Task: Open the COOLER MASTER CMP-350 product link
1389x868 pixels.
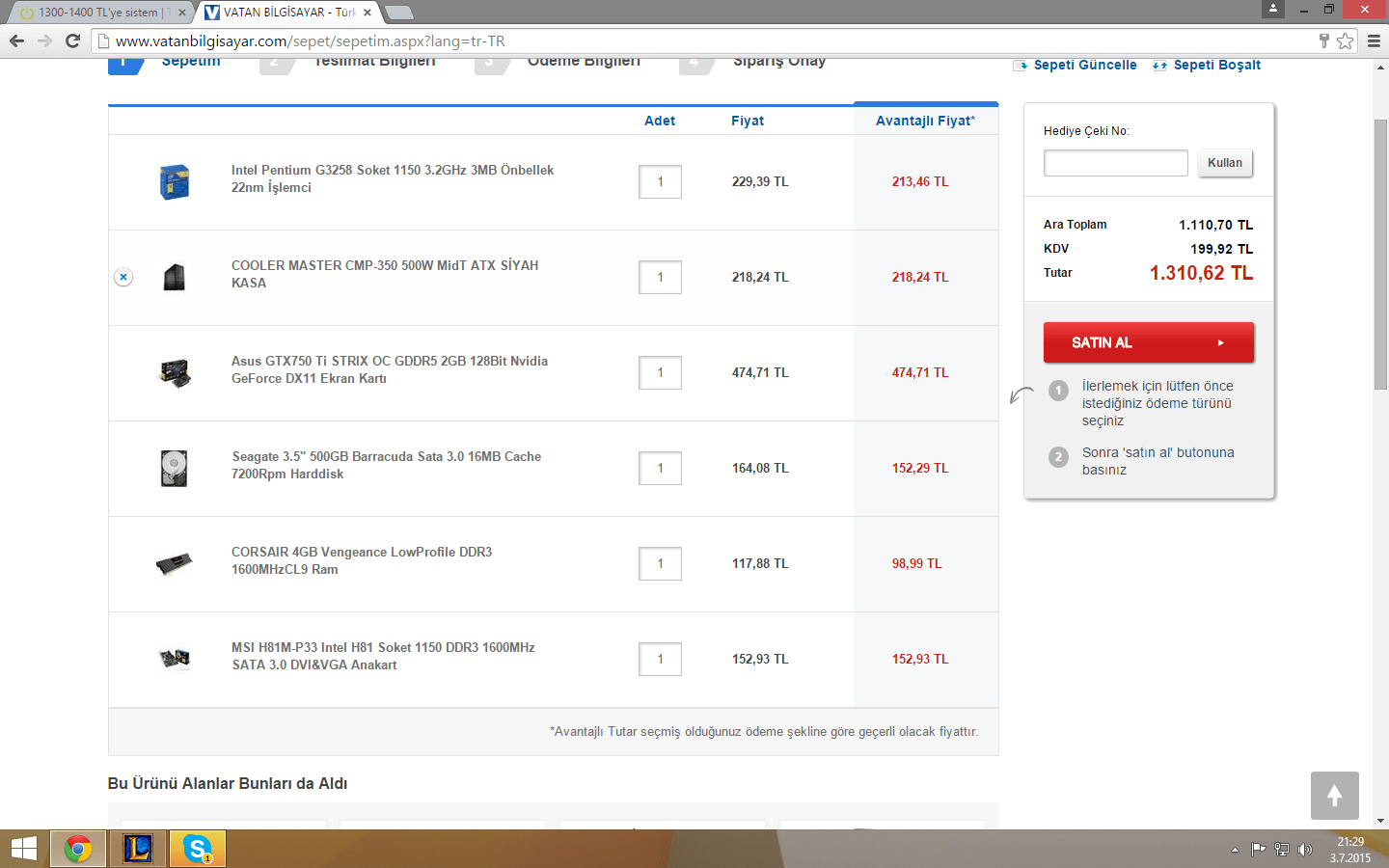Action: [x=385, y=274]
